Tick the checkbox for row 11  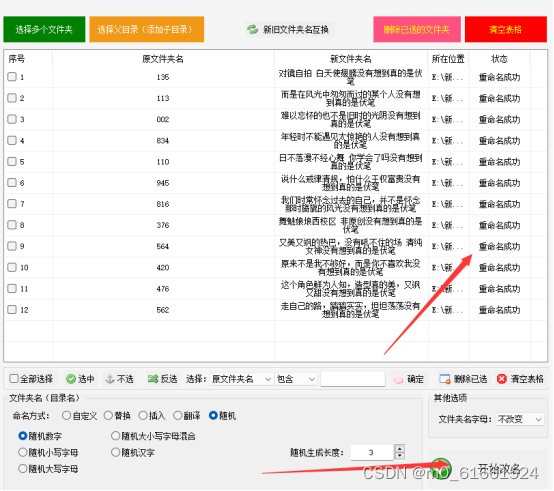click(12, 288)
